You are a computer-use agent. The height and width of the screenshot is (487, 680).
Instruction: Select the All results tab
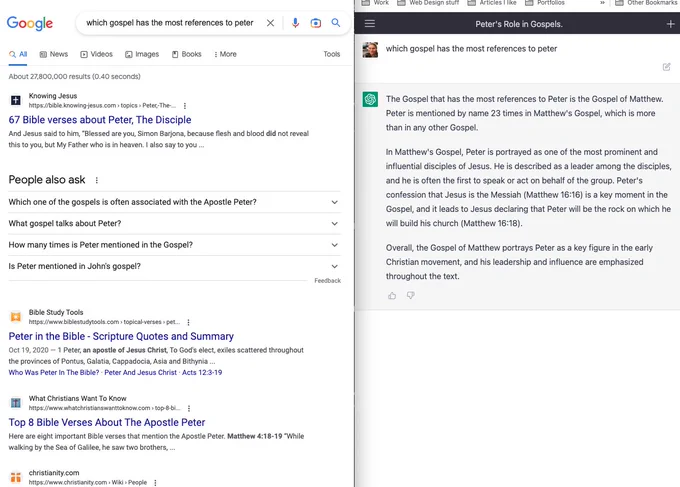coord(18,54)
